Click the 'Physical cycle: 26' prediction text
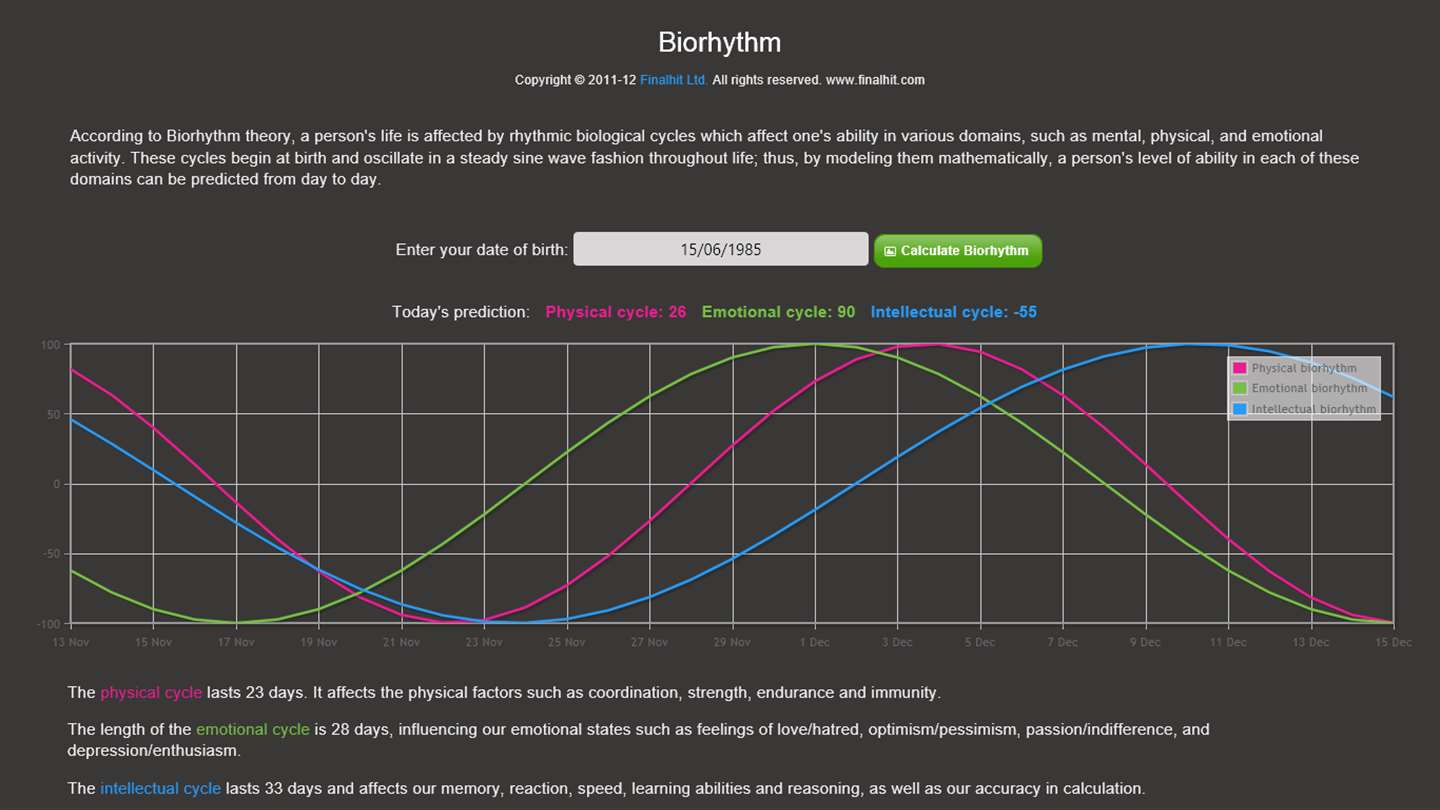Image resolution: width=1440 pixels, height=810 pixels. 616,312
